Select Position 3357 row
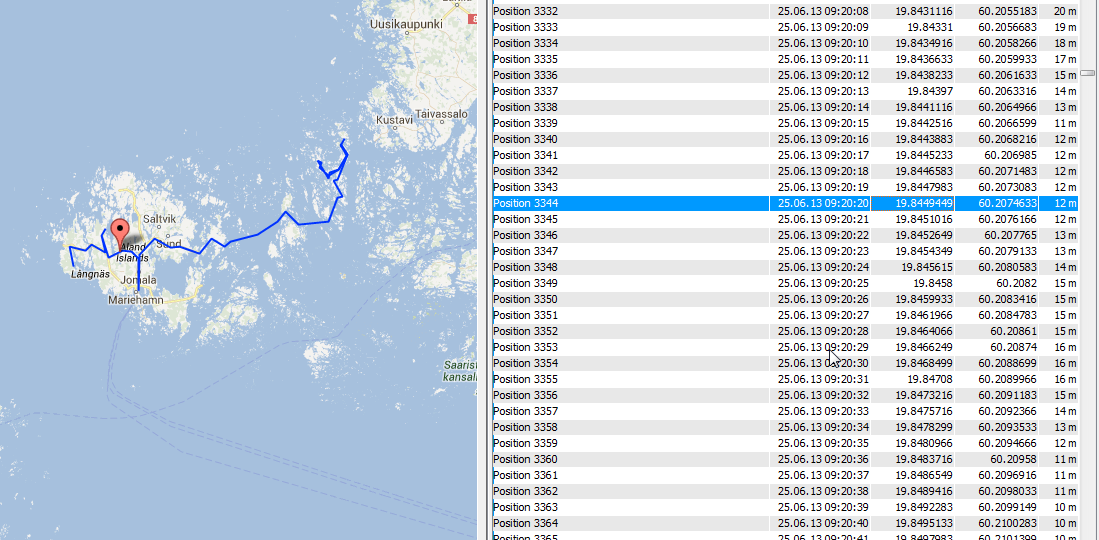This screenshot has height=540, width=1099. click(526, 411)
